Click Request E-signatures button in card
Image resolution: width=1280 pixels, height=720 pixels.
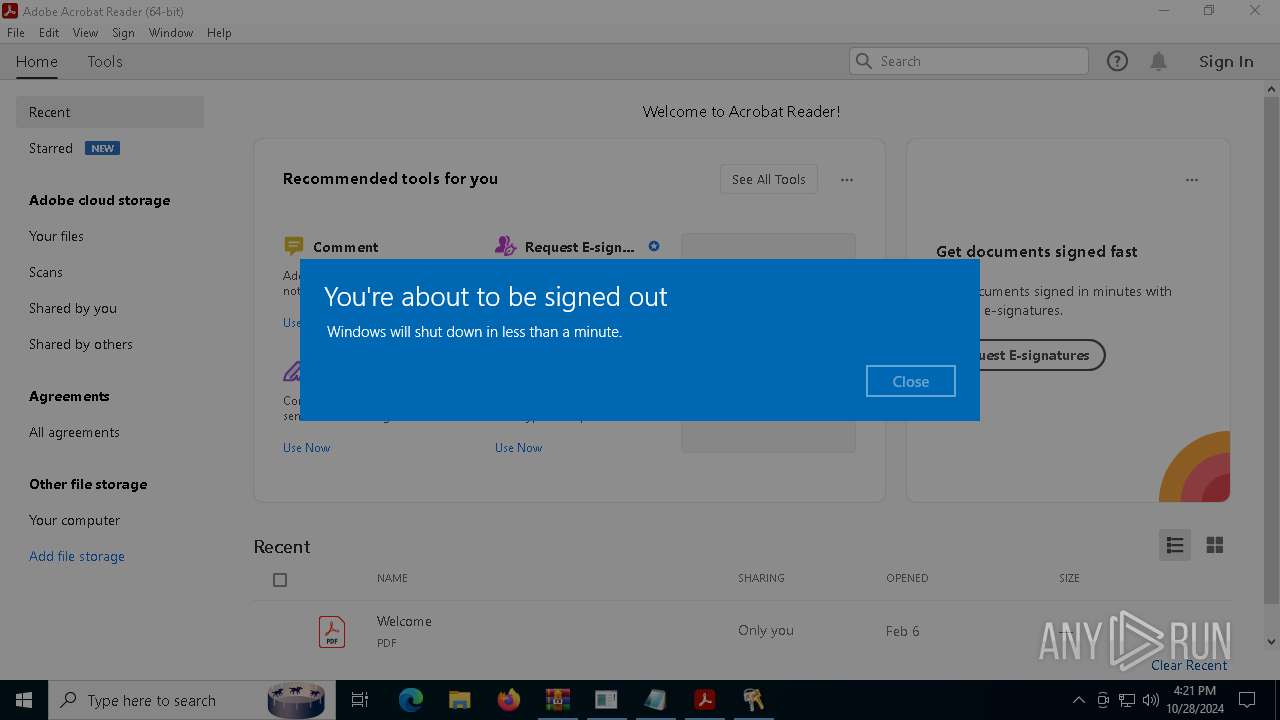(1042, 355)
